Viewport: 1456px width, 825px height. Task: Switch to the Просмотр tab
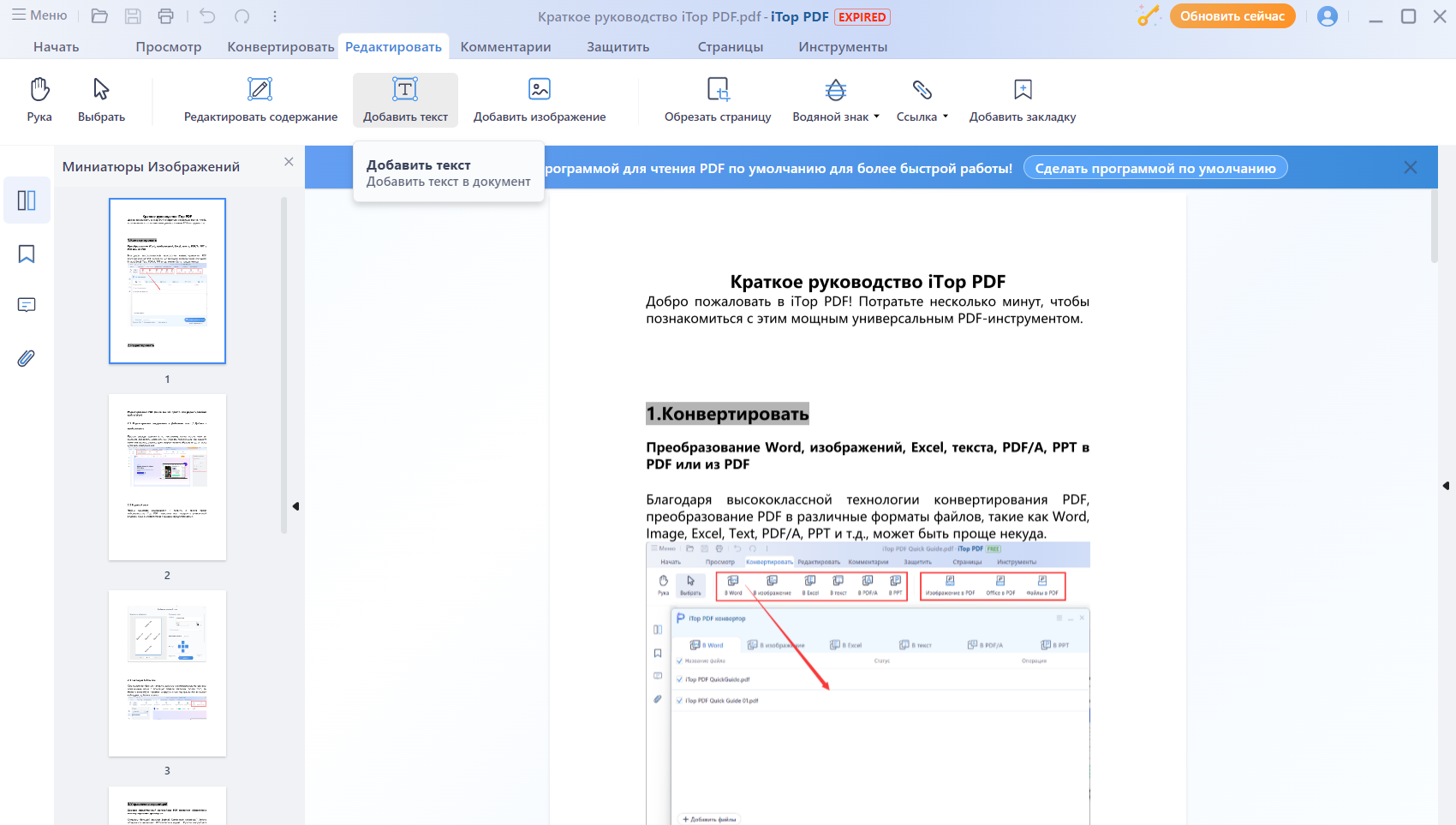point(169,47)
